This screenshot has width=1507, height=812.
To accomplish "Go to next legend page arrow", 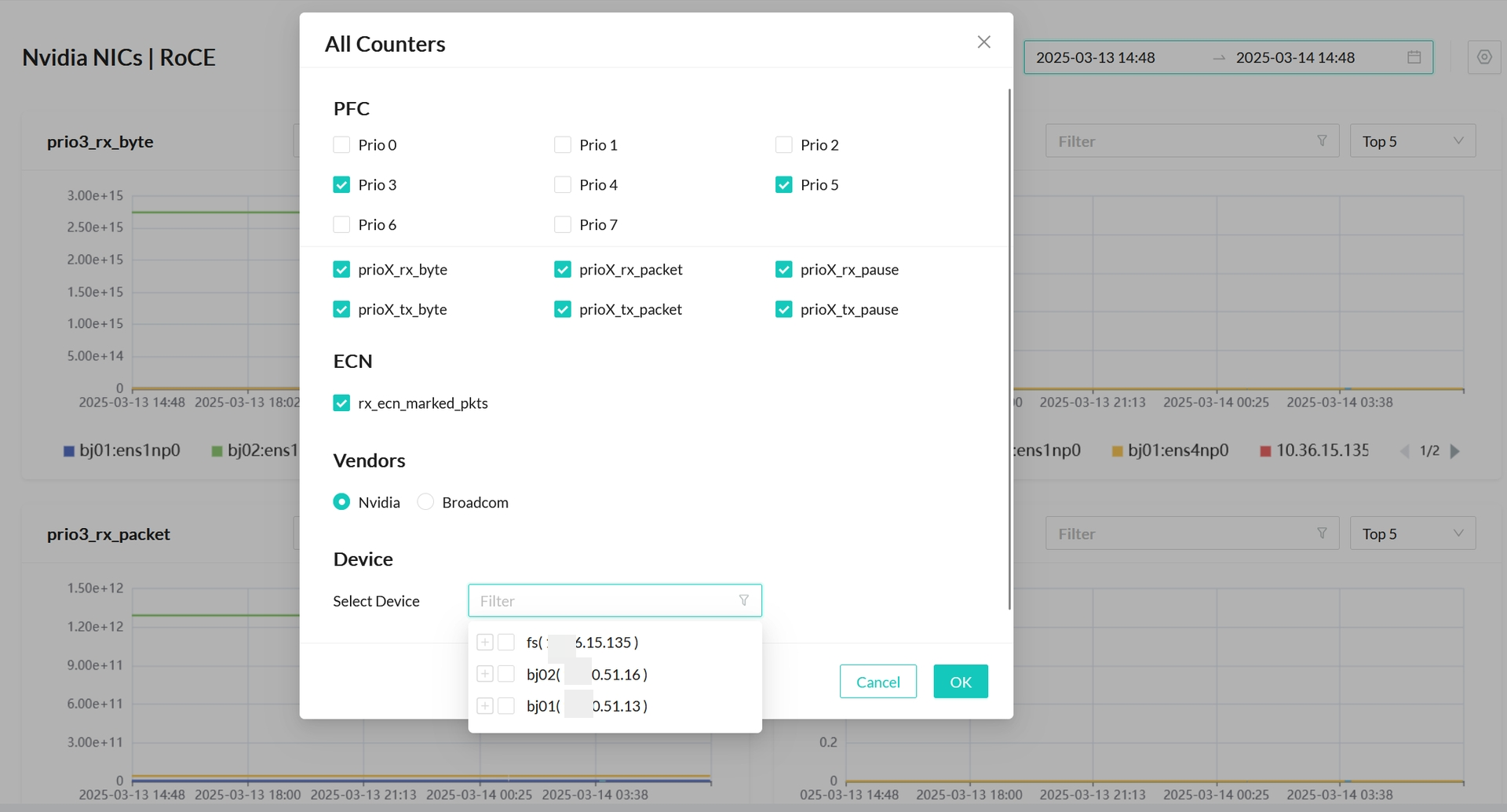I will point(1454,451).
